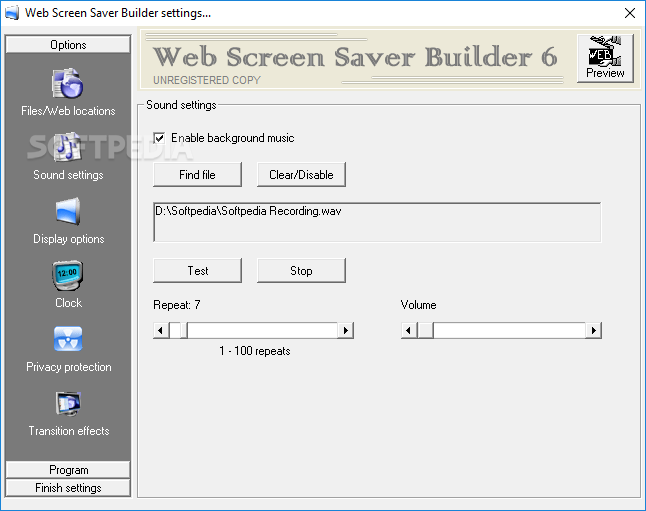Viewport: 646px width, 511px height.
Task: Click the Preview button icon
Action: (605, 59)
